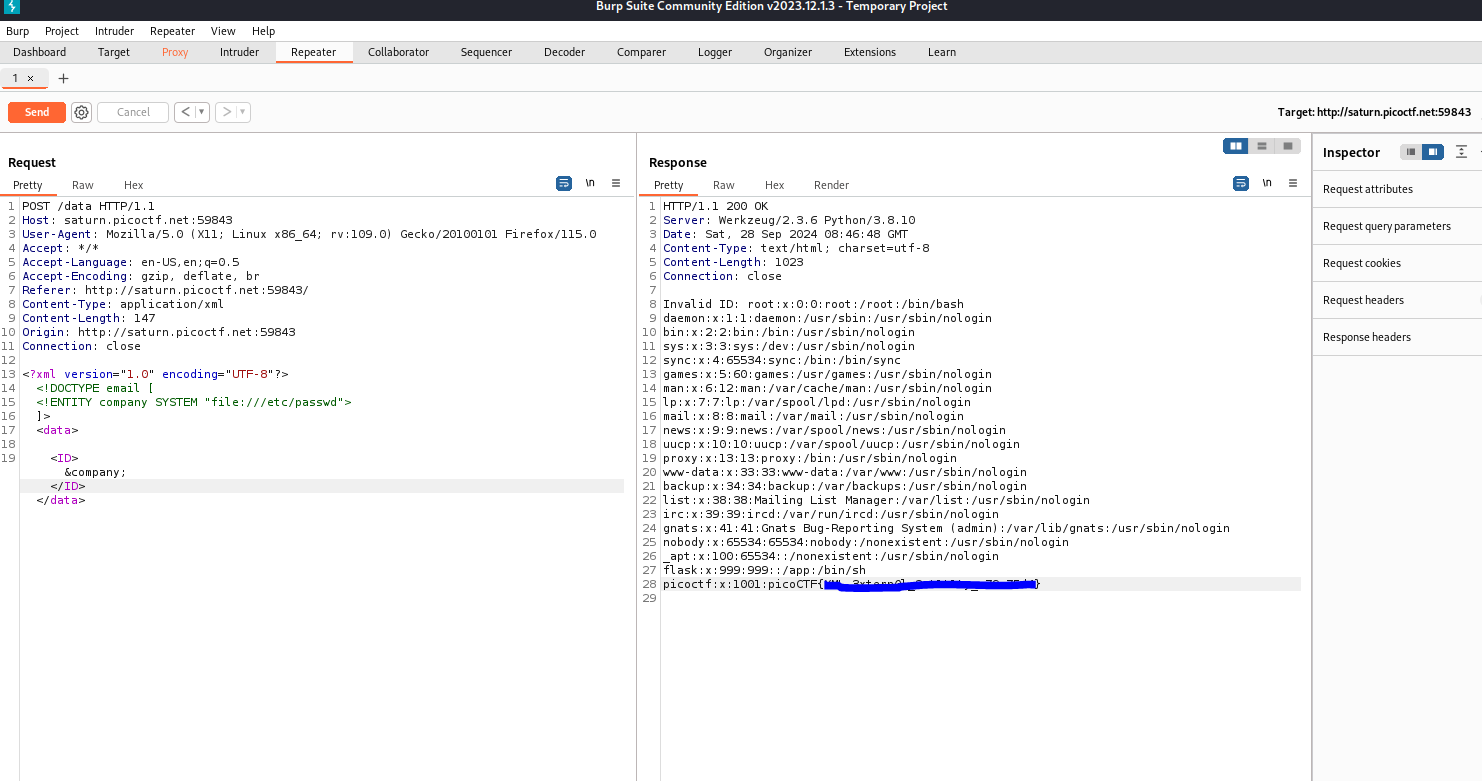
Task: Click 'HTTP/1.1 200 OK' response status line
Action: click(x=715, y=206)
